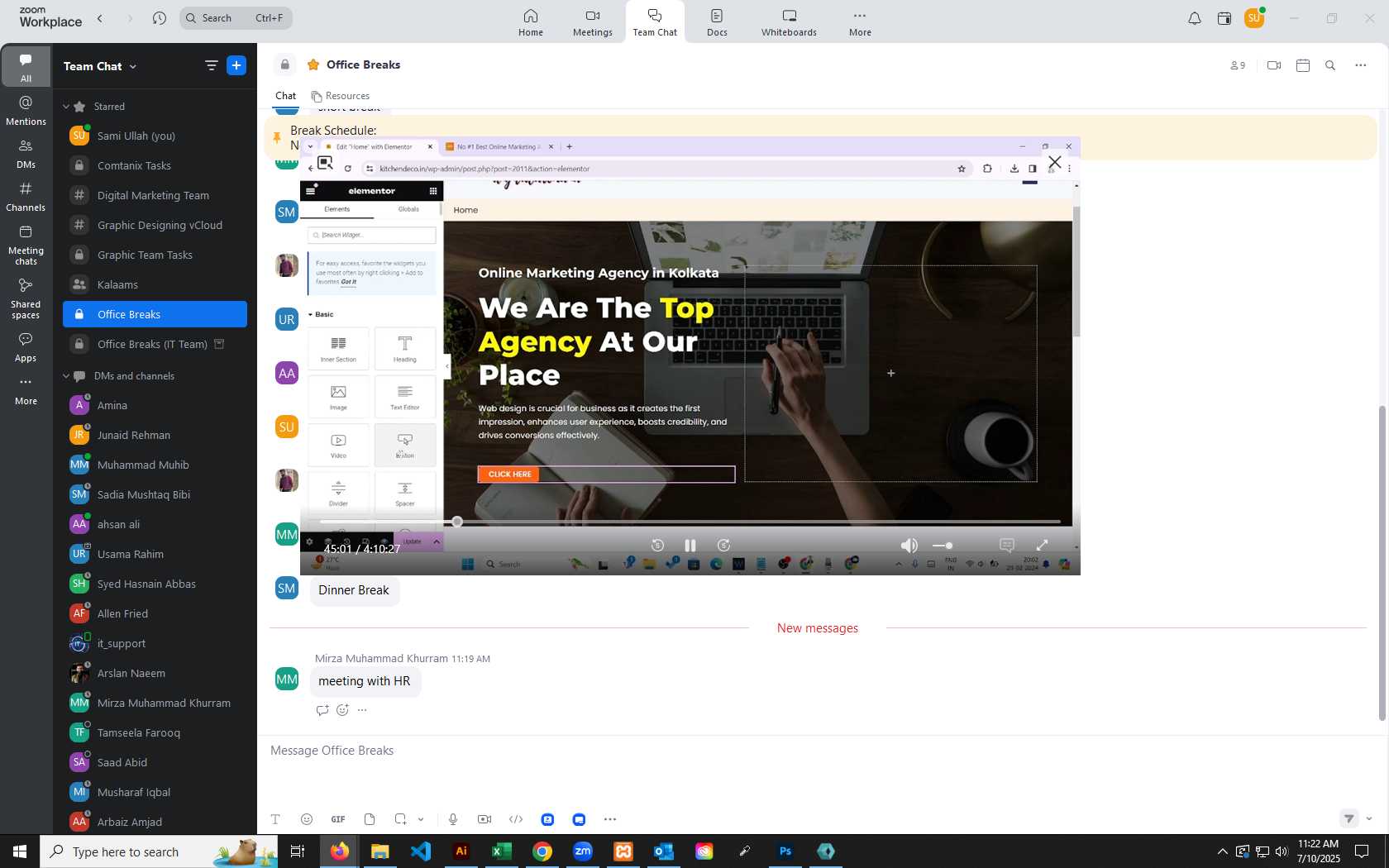
Task: Pause the playing video
Action: click(x=690, y=546)
